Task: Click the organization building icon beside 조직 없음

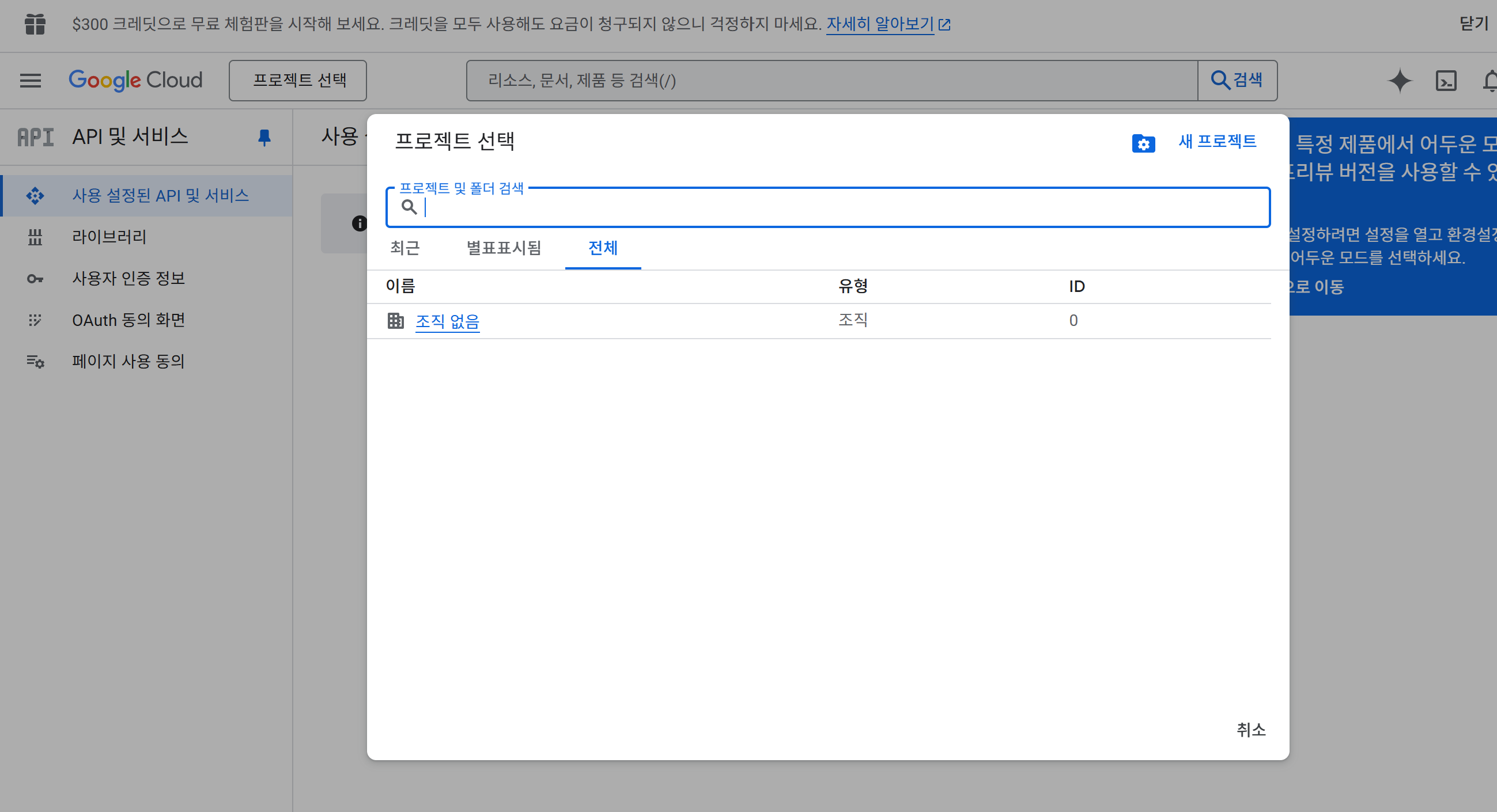Action: [396, 321]
